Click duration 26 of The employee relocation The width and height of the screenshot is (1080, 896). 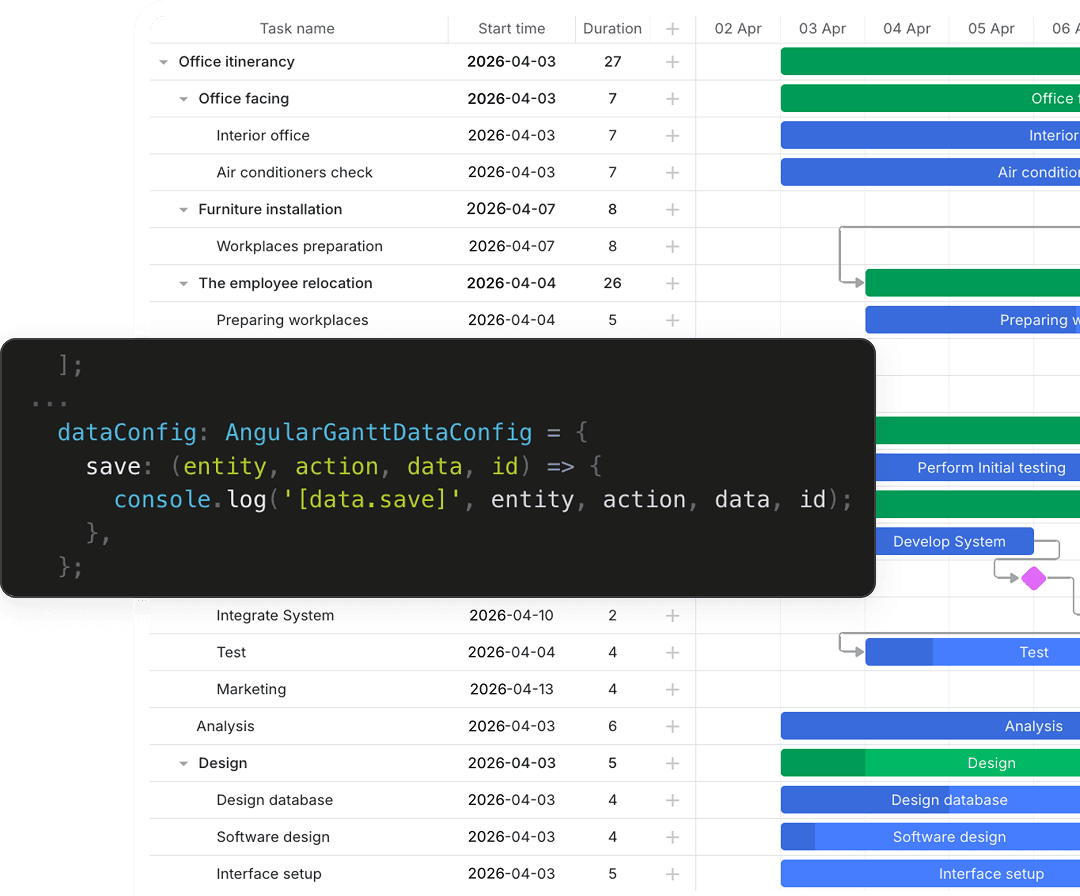[612, 284]
